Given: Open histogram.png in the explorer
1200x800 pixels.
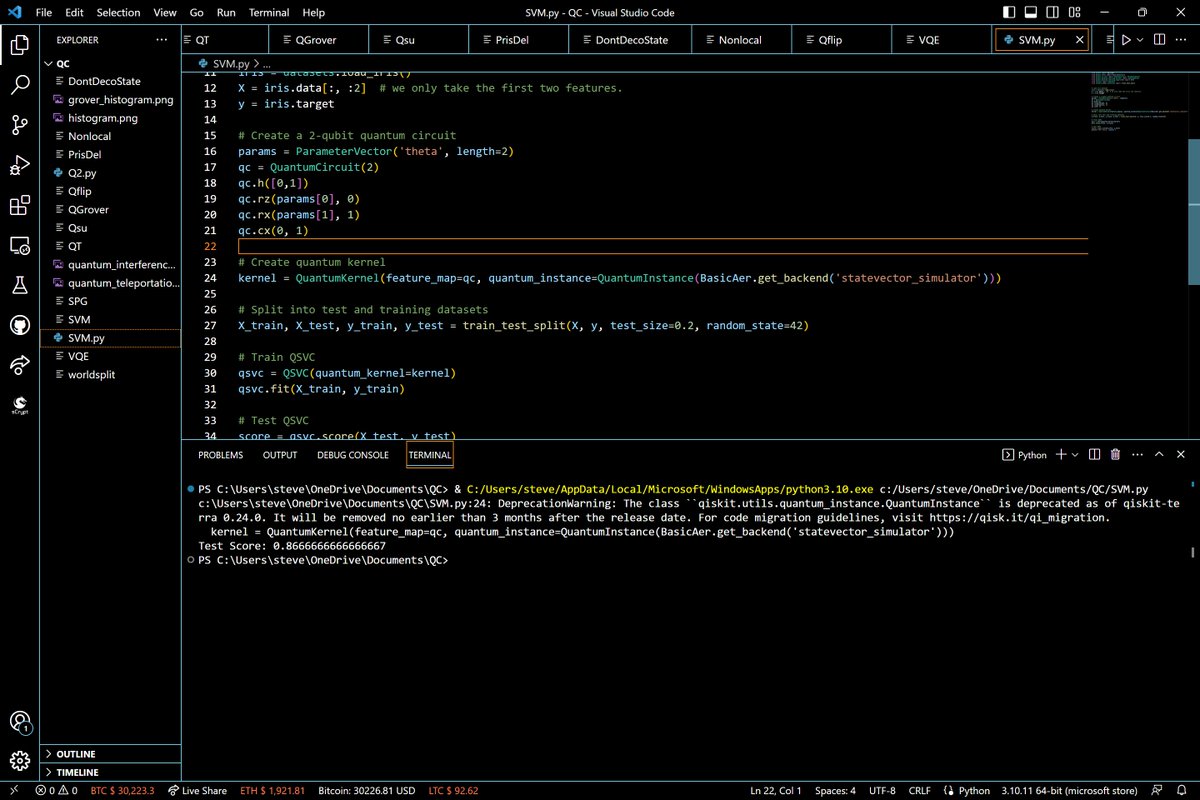Looking at the screenshot, I should [x=102, y=118].
